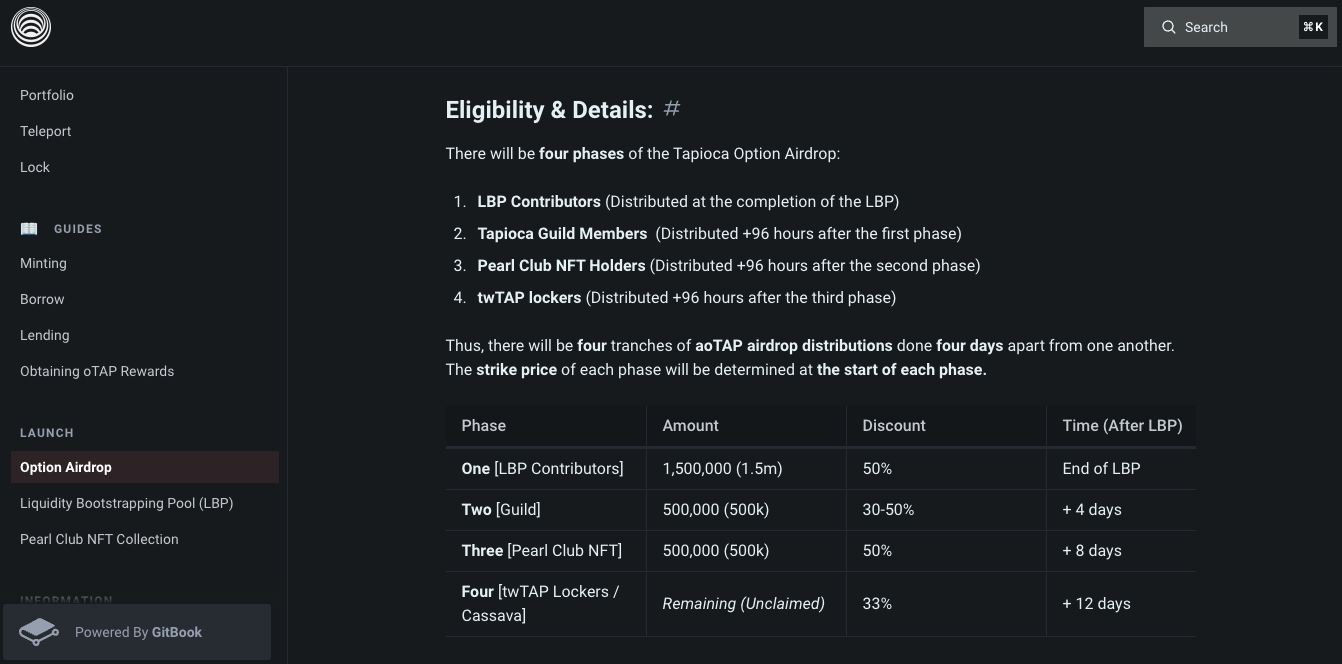This screenshot has width=1342, height=664.
Task: Open Obtaining oTAP Rewards guide
Action: (x=97, y=371)
